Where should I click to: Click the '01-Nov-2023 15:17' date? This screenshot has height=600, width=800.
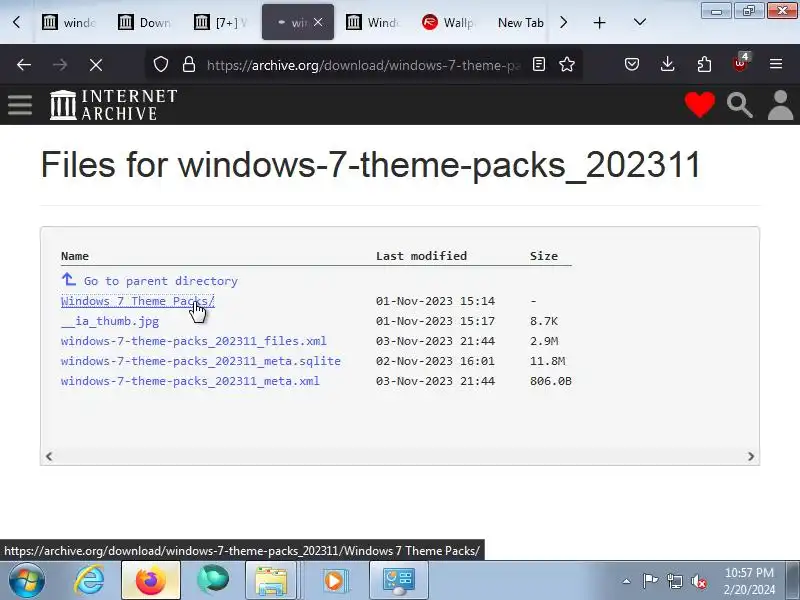(435, 321)
